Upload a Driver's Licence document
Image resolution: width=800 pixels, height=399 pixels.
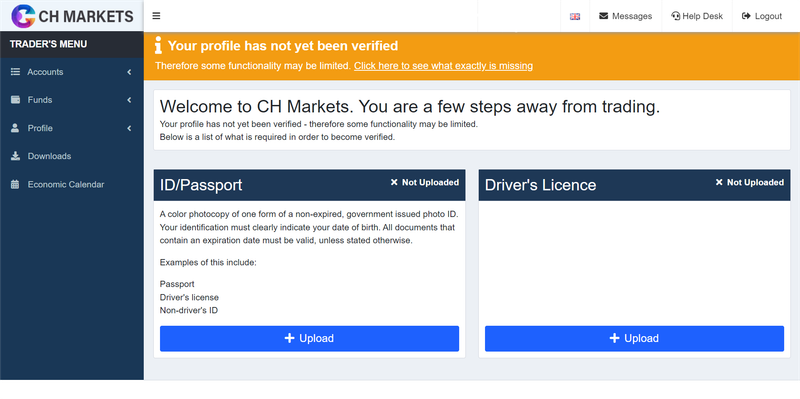[634, 338]
